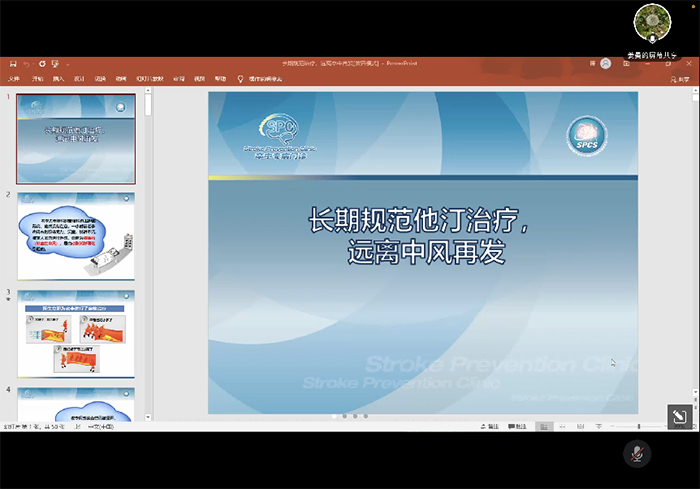Open the 插入 ribbon tab
This screenshot has height=489, width=700.
[x=58, y=78]
